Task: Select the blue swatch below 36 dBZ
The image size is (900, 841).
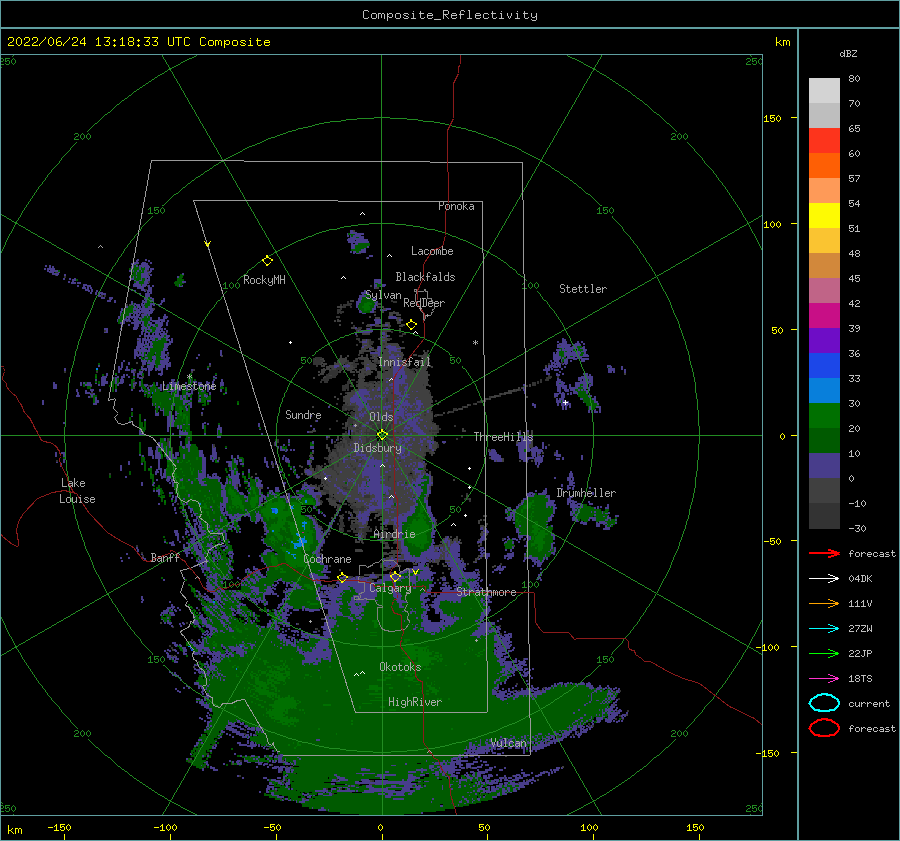Action: pyautogui.click(x=824, y=365)
